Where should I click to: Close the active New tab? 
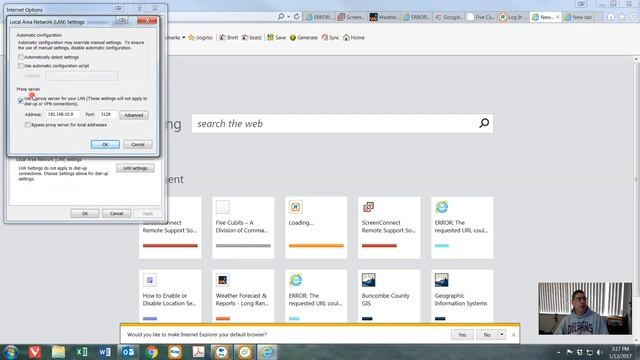(x=557, y=17)
